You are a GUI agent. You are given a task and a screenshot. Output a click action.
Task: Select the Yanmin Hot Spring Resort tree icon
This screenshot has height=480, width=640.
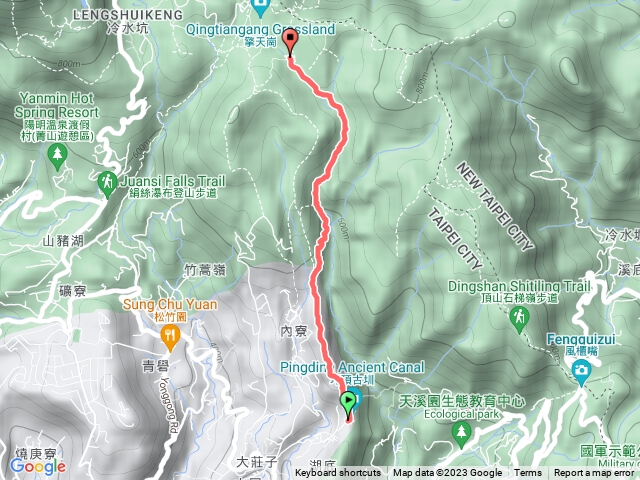click(57, 157)
